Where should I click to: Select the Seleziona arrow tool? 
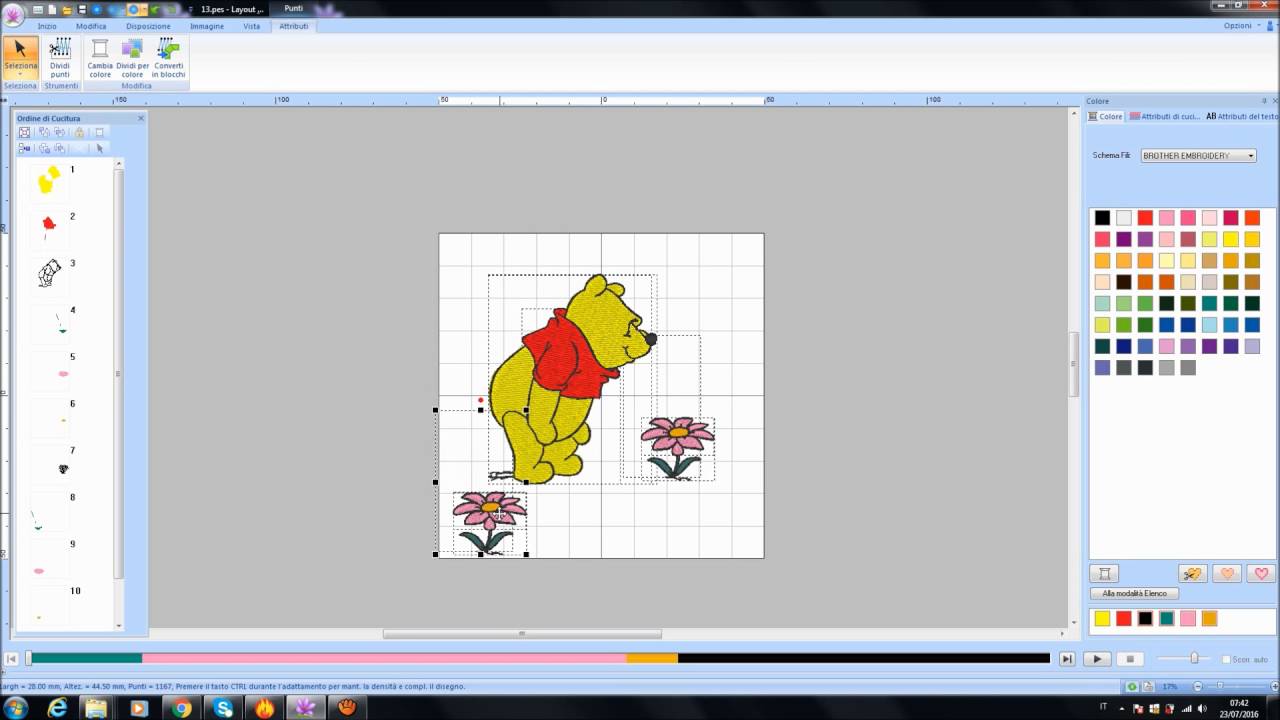(x=20, y=52)
